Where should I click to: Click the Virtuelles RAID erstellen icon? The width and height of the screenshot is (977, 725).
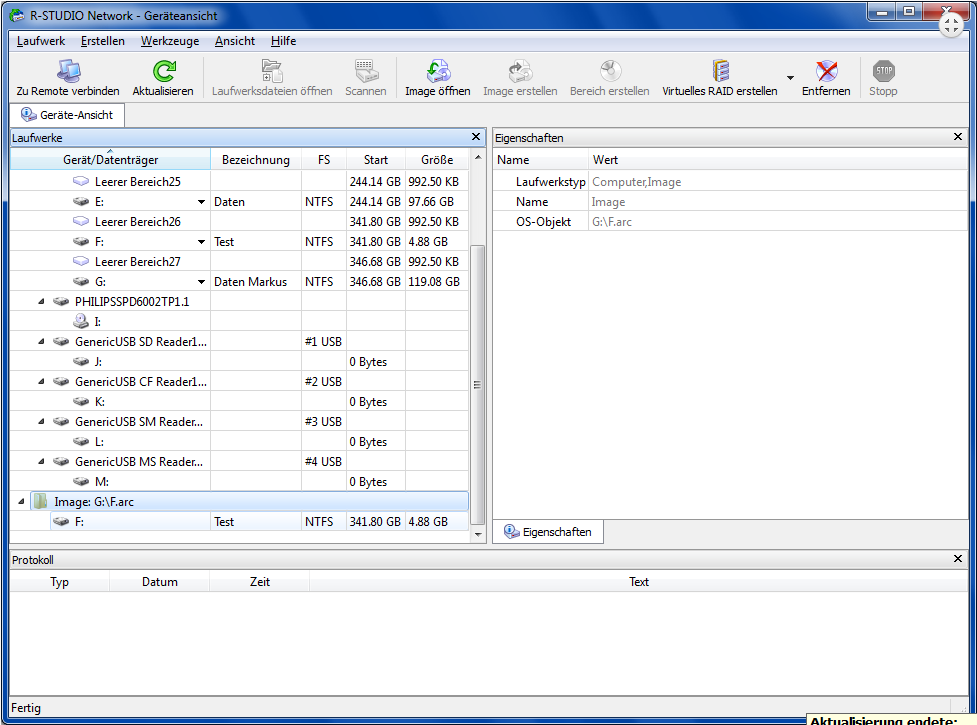(720, 71)
